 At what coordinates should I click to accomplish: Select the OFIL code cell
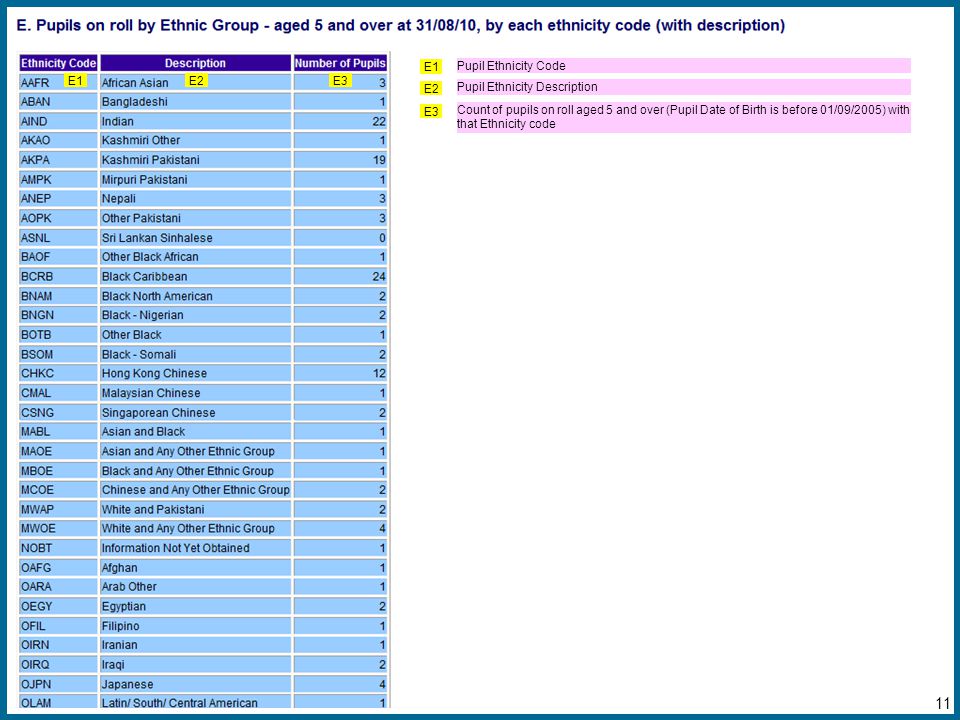click(58, 625)
